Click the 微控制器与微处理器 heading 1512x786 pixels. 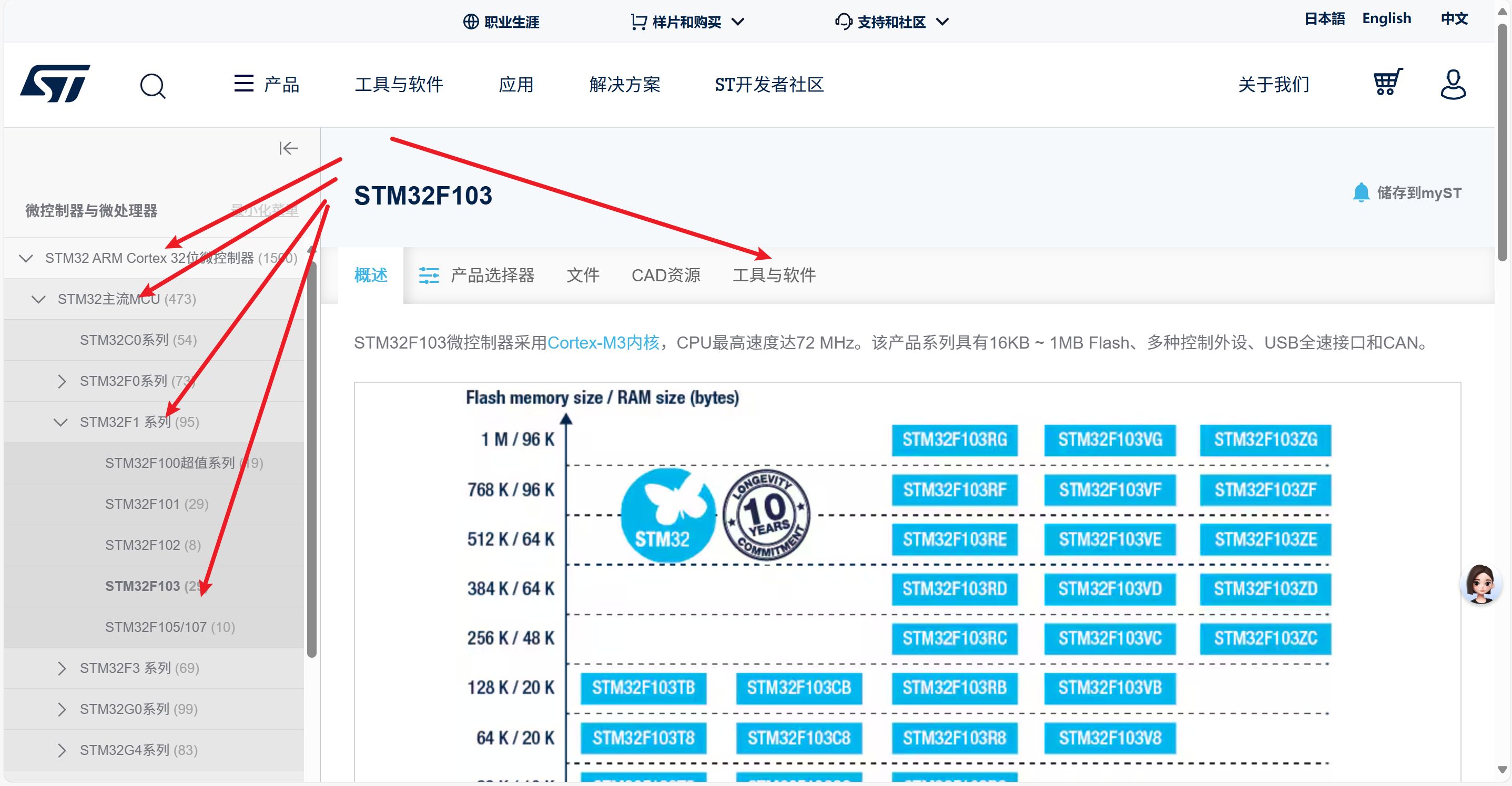pyautogui.click(x=91, y=211)
